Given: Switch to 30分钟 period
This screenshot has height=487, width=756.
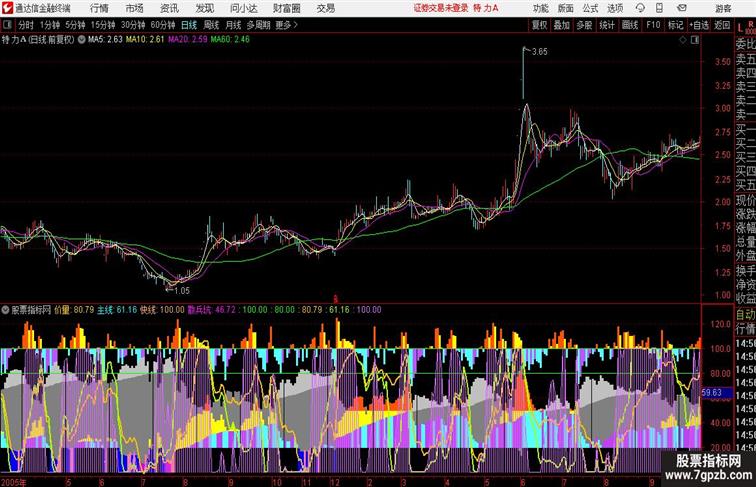Looking at the screenshot, I should coord(133,25).
